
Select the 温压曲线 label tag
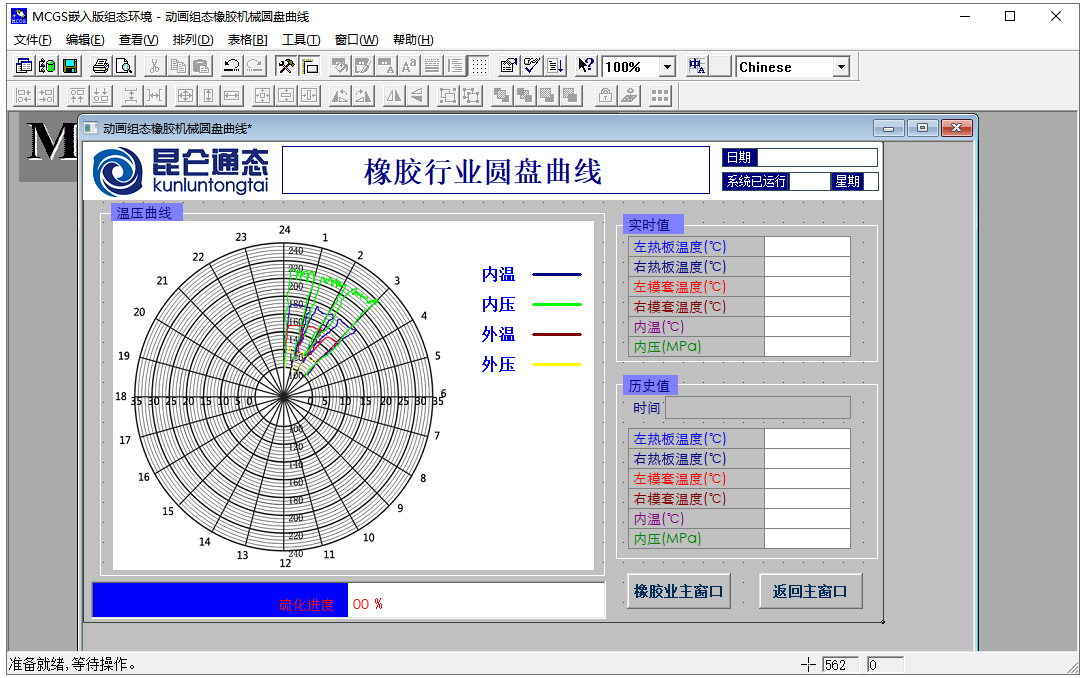146,213
